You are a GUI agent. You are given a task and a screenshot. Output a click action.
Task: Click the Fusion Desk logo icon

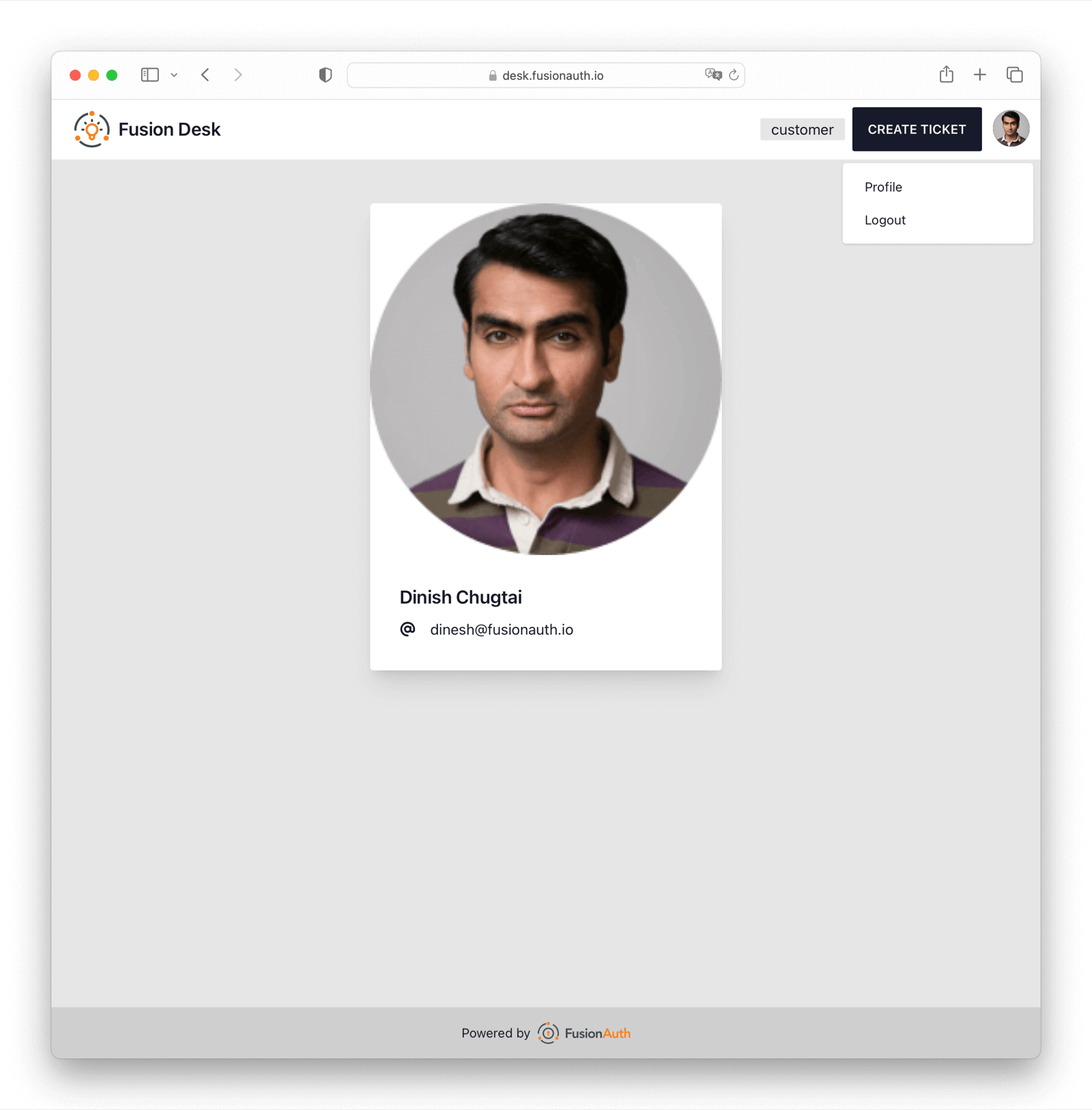click(92, 129)
